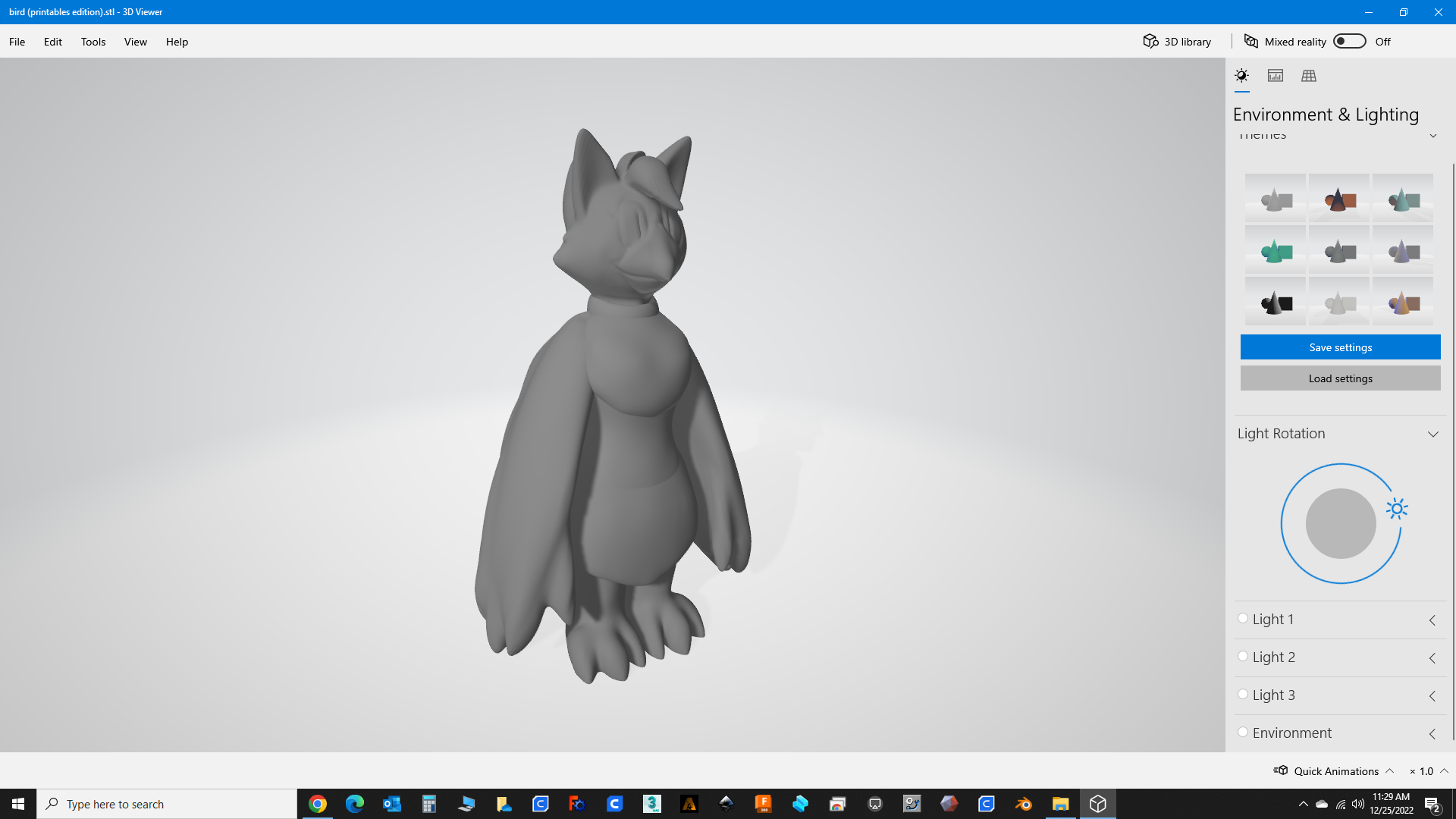Open the Help menu

coord(177,42)
